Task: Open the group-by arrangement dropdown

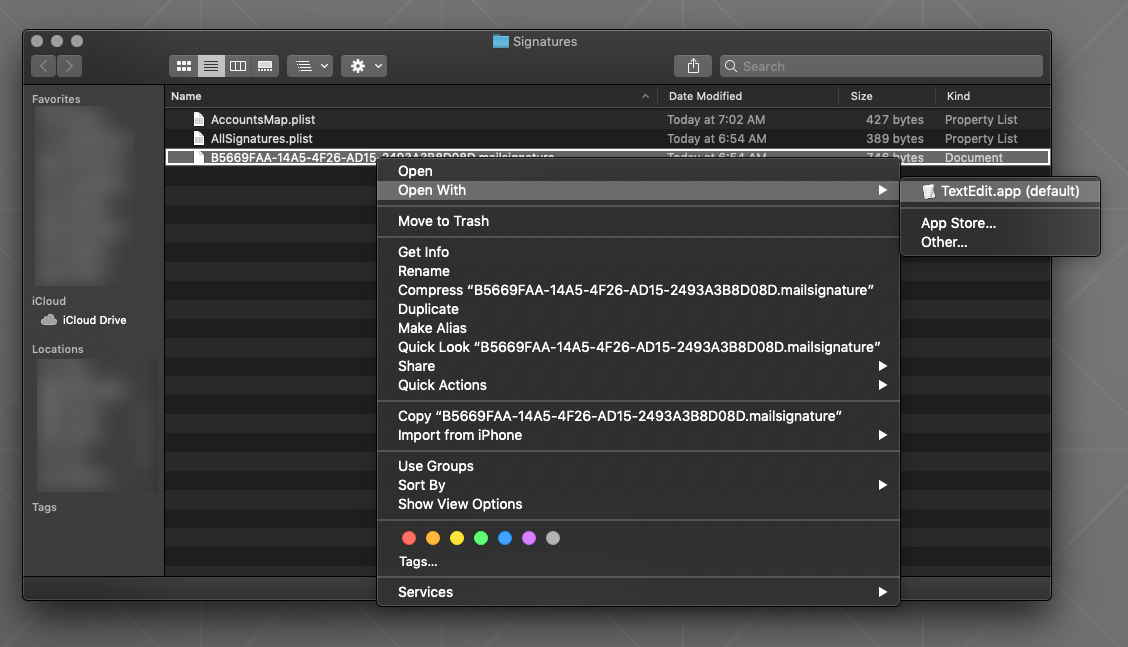Action: coord(309,66)
